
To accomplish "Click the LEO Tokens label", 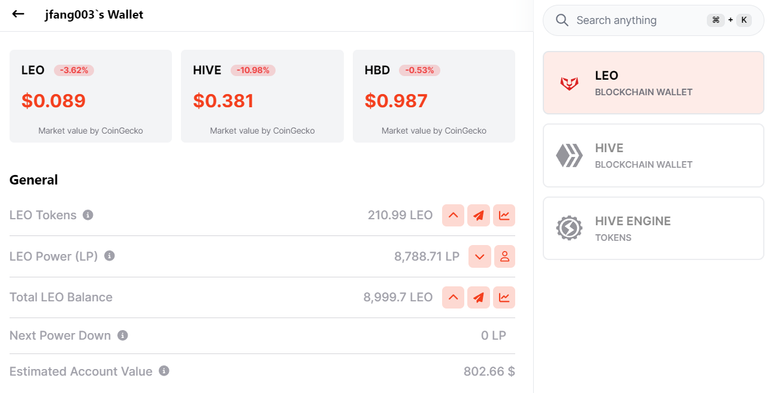I will (x=43, y=215).
